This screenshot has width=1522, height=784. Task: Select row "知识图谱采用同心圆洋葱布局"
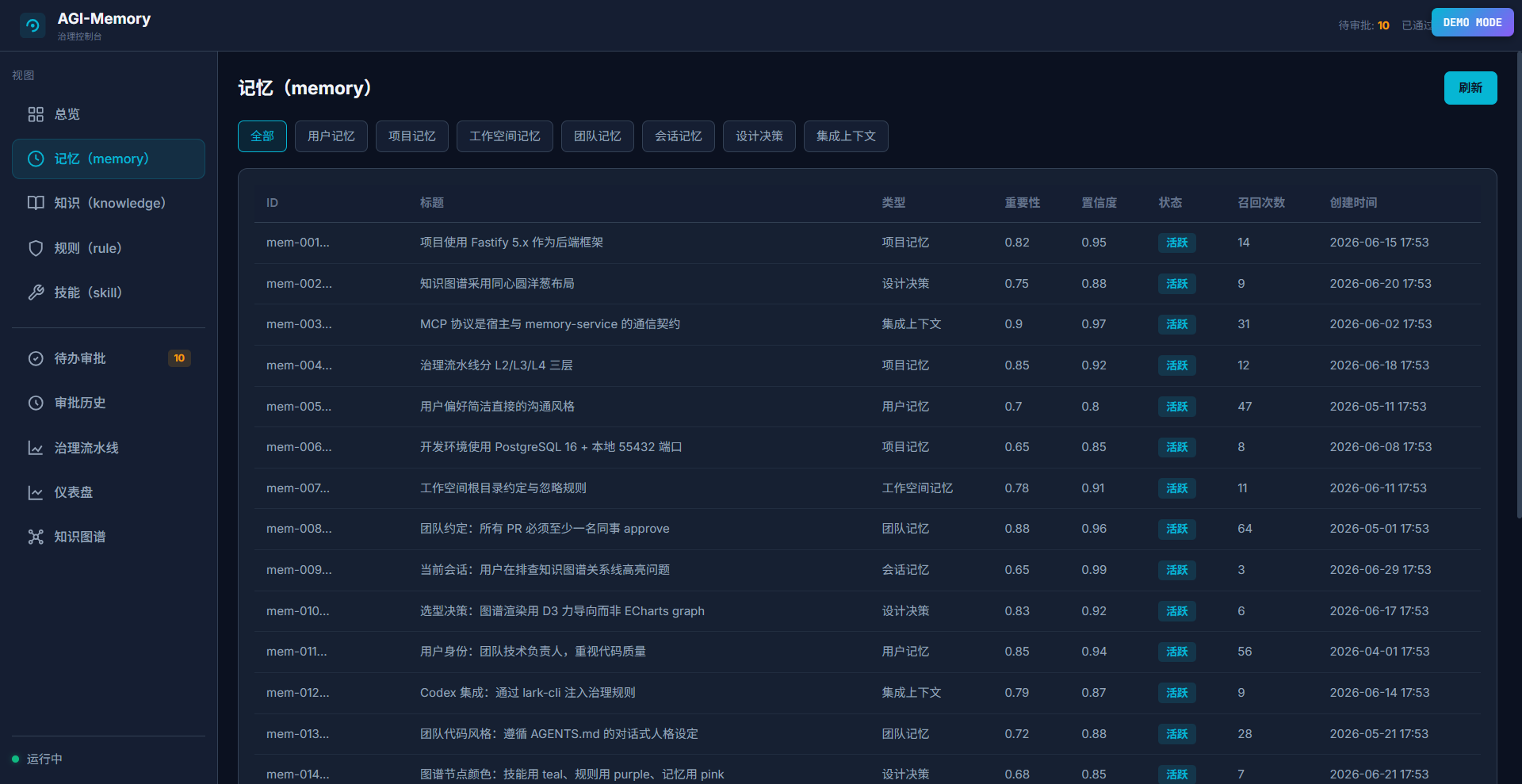(x=867, y=284)
